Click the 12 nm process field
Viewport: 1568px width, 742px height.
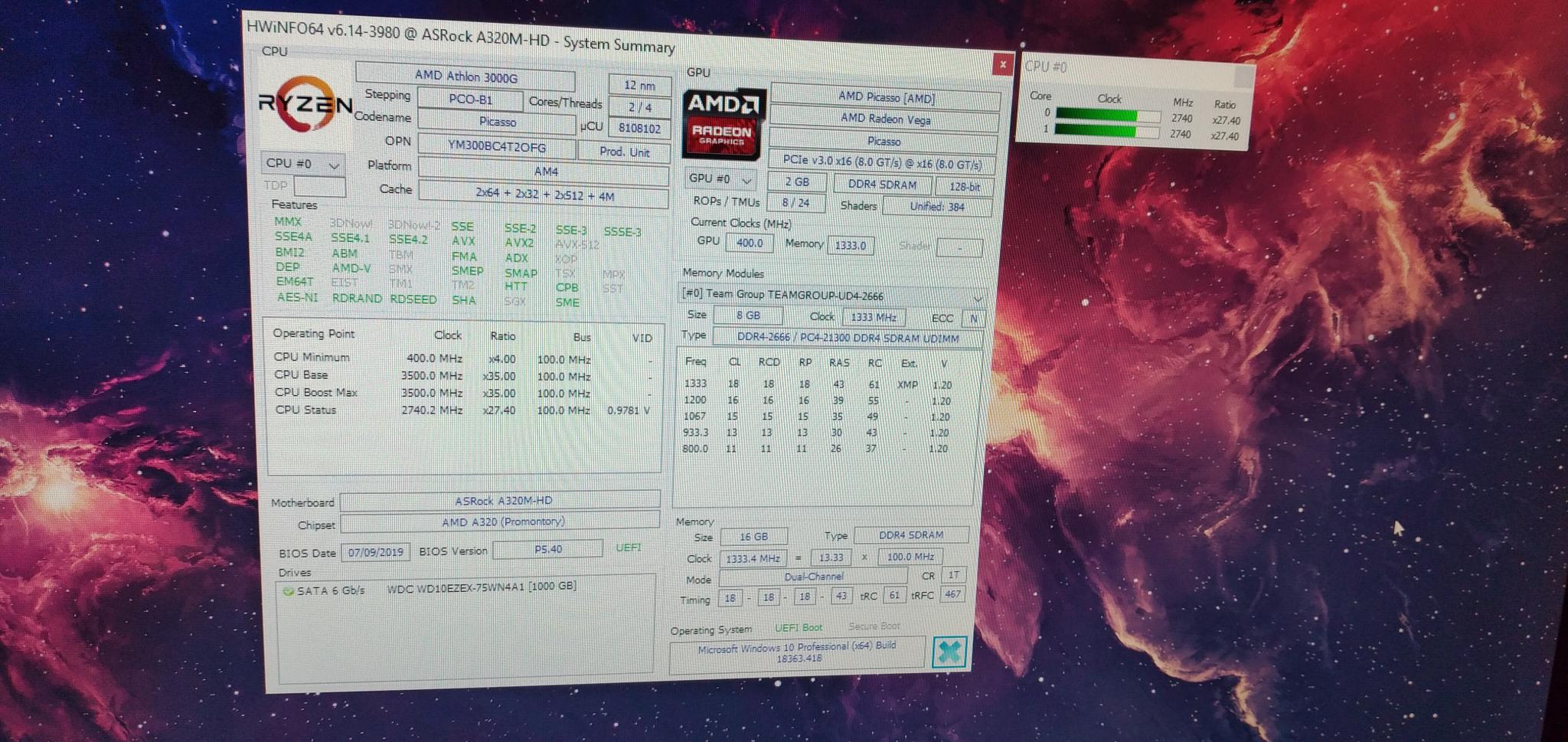pos(639,85)
